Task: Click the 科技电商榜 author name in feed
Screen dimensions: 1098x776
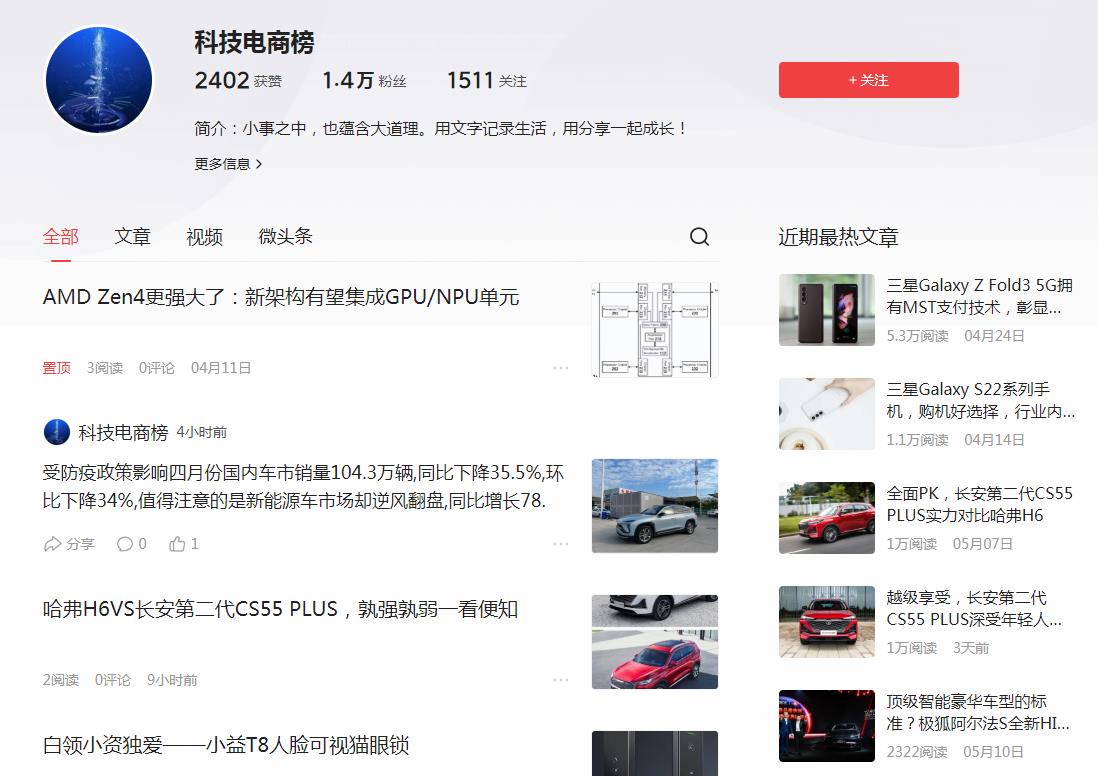Action: click(x=123, y=432)
